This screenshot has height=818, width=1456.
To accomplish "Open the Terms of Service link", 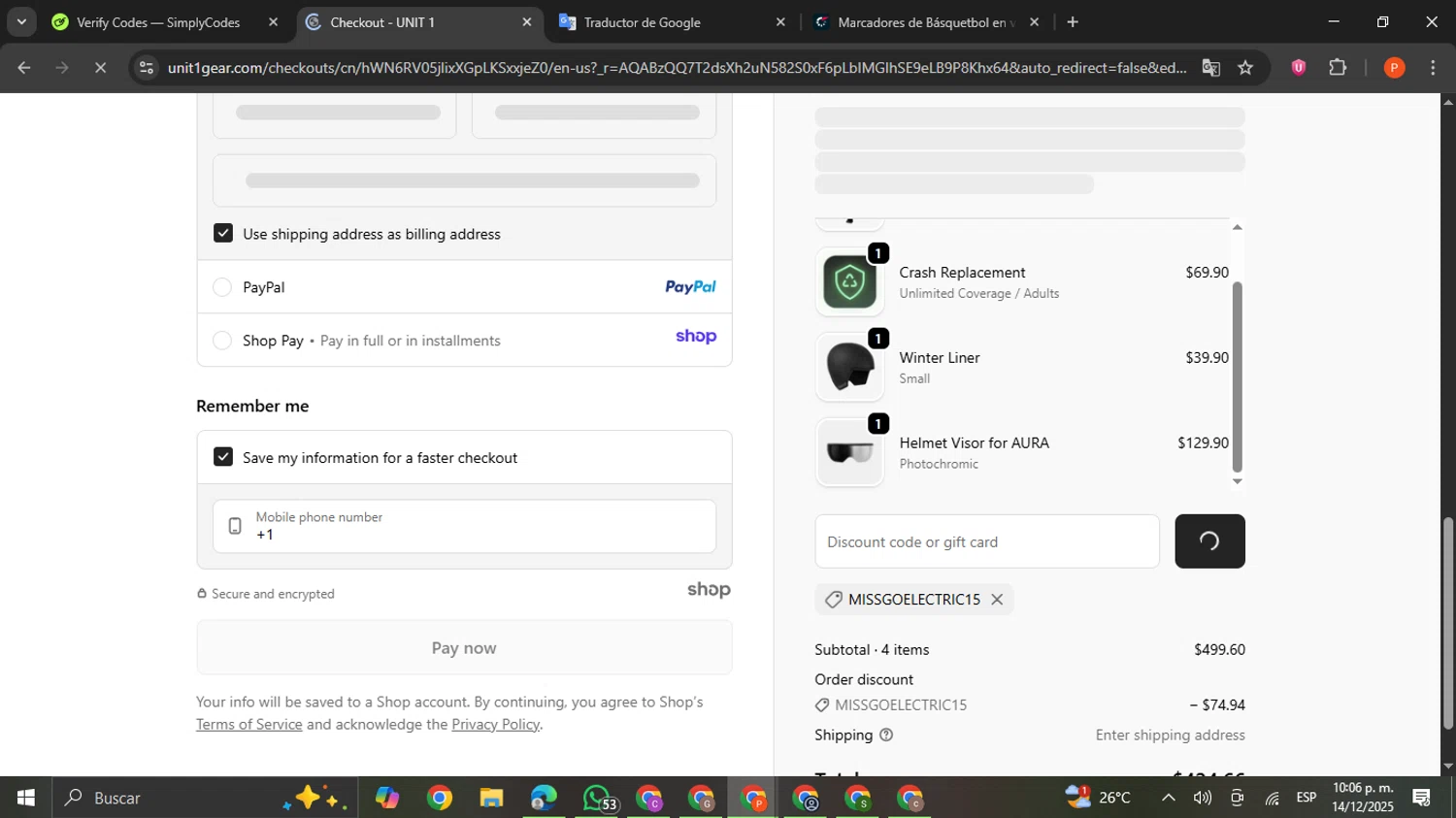I will tap(249, 725).
